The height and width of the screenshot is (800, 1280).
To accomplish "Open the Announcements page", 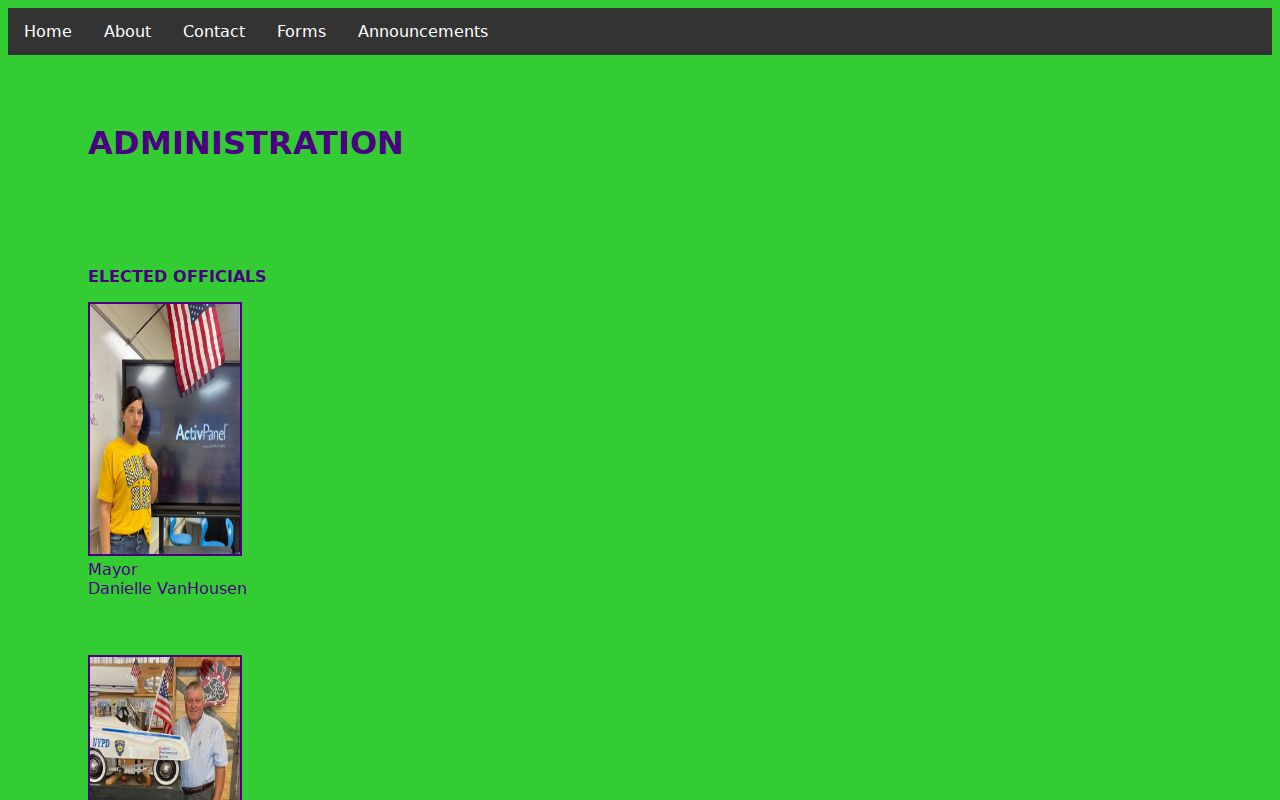I will (x=423, y=31).
